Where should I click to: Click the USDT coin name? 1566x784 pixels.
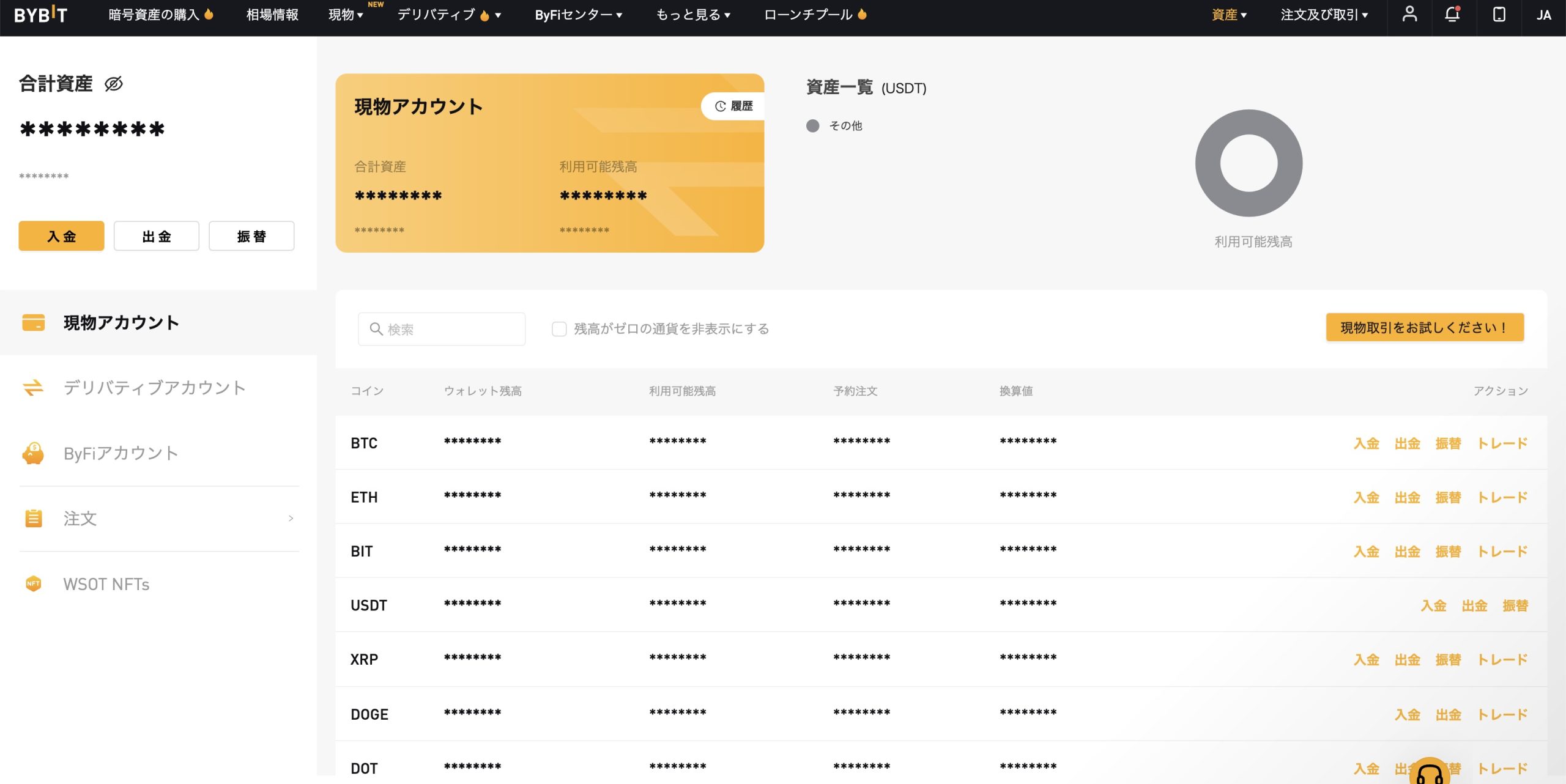[369, 606]
